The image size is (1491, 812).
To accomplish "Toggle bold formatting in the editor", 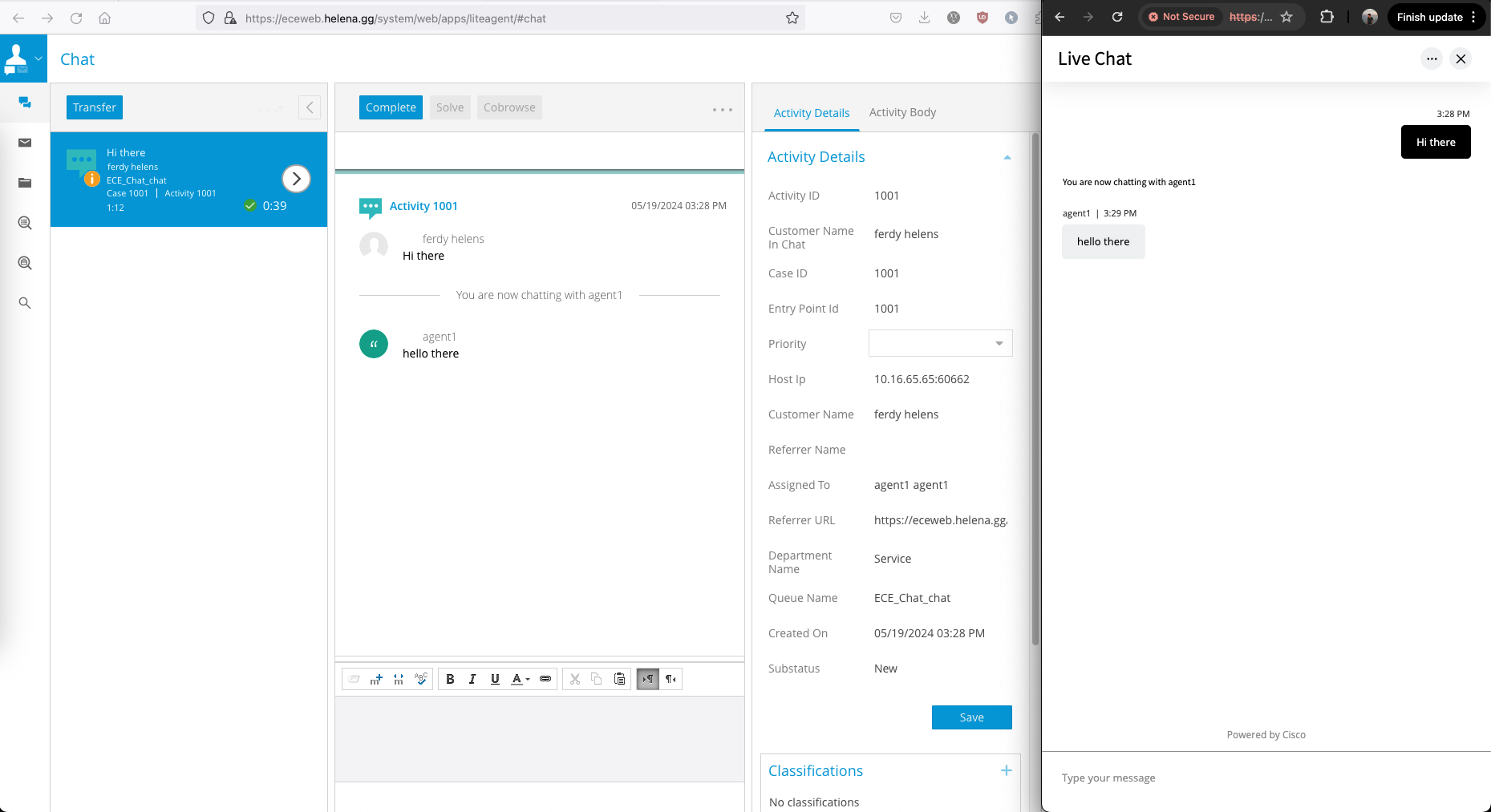I will 450,679.
